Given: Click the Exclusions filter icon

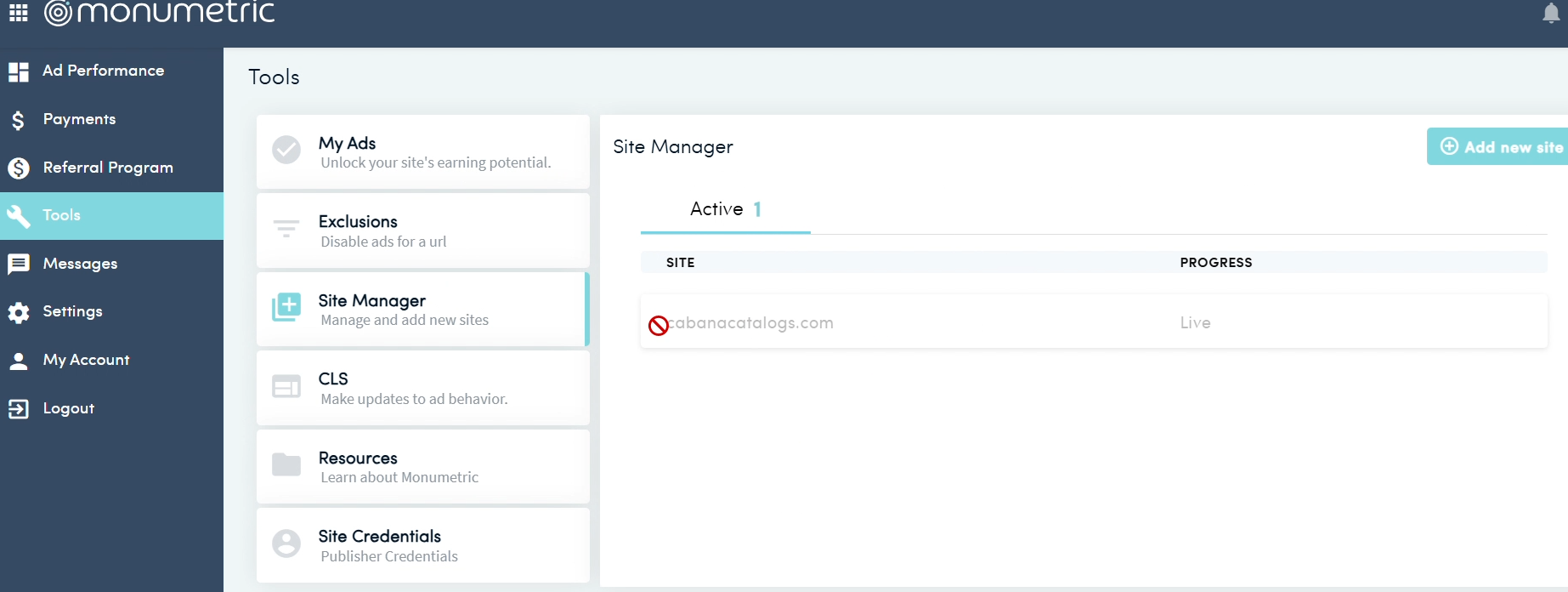Looking at the screenshot, I should click(286, 228).
